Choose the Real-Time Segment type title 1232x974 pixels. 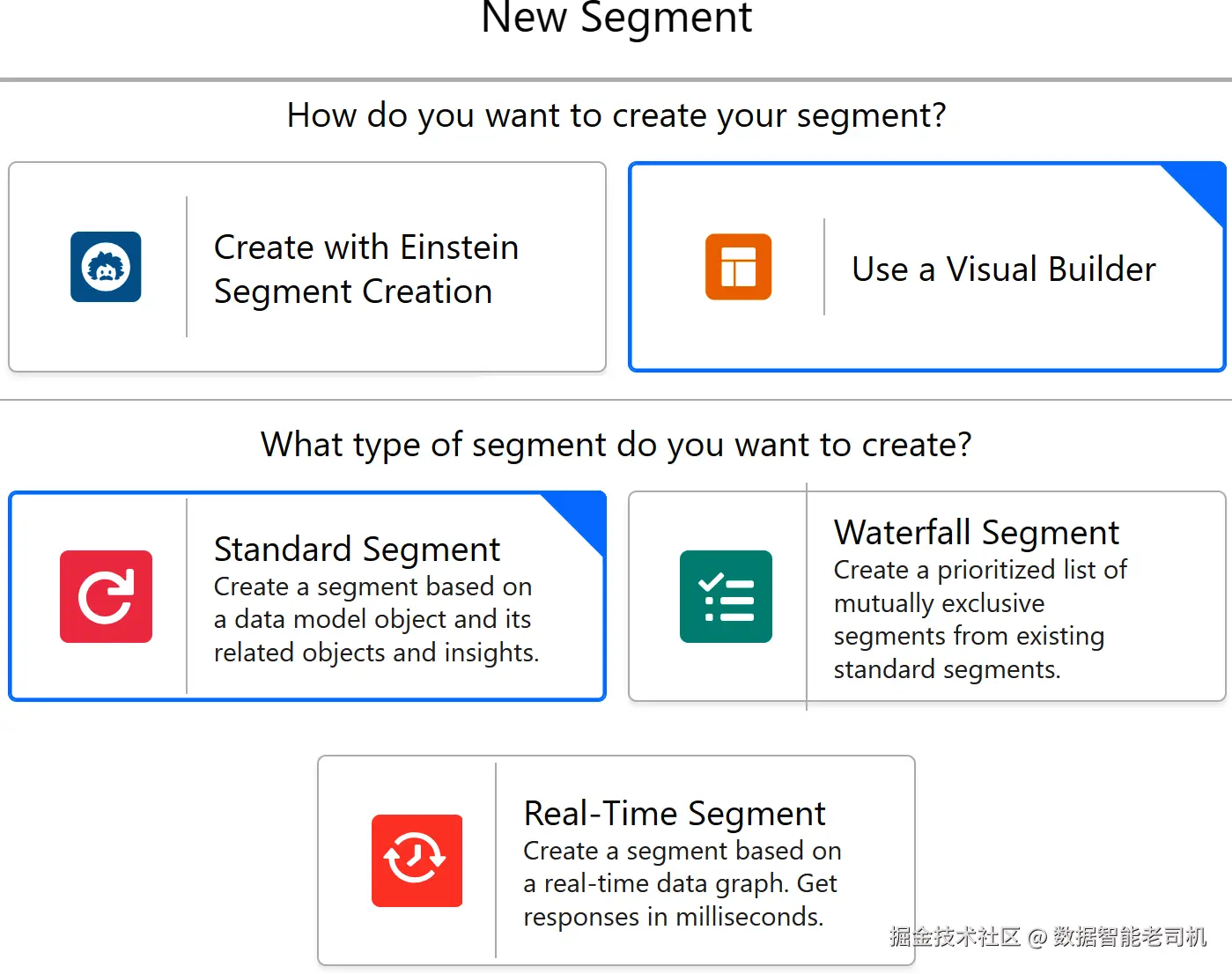pos(675,814)
